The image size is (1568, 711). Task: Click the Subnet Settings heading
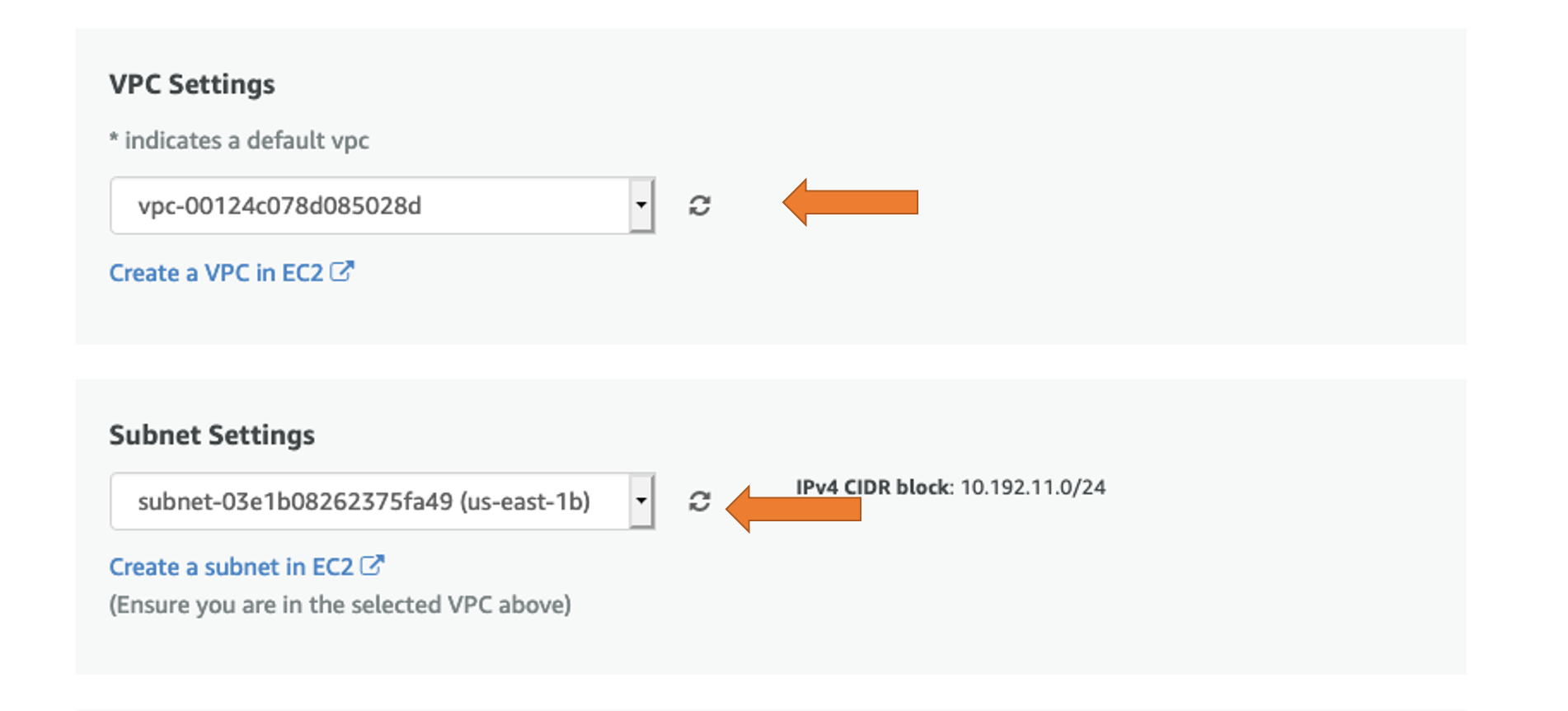212,435
